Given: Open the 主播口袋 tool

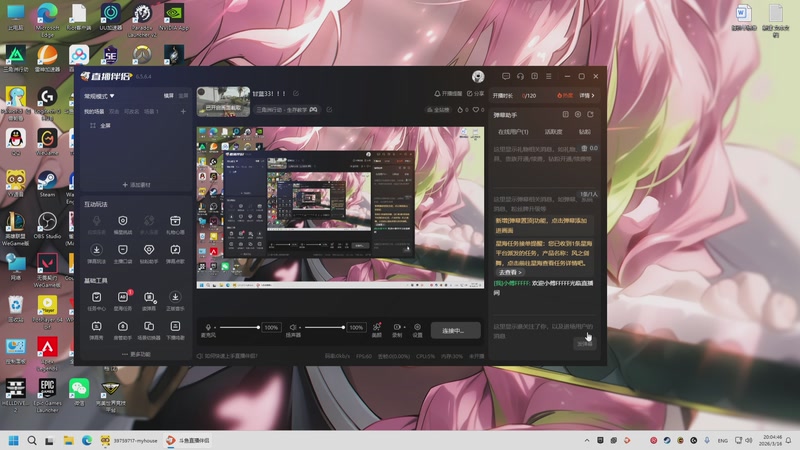Looking at the screenshot, I should pos(122,253).
